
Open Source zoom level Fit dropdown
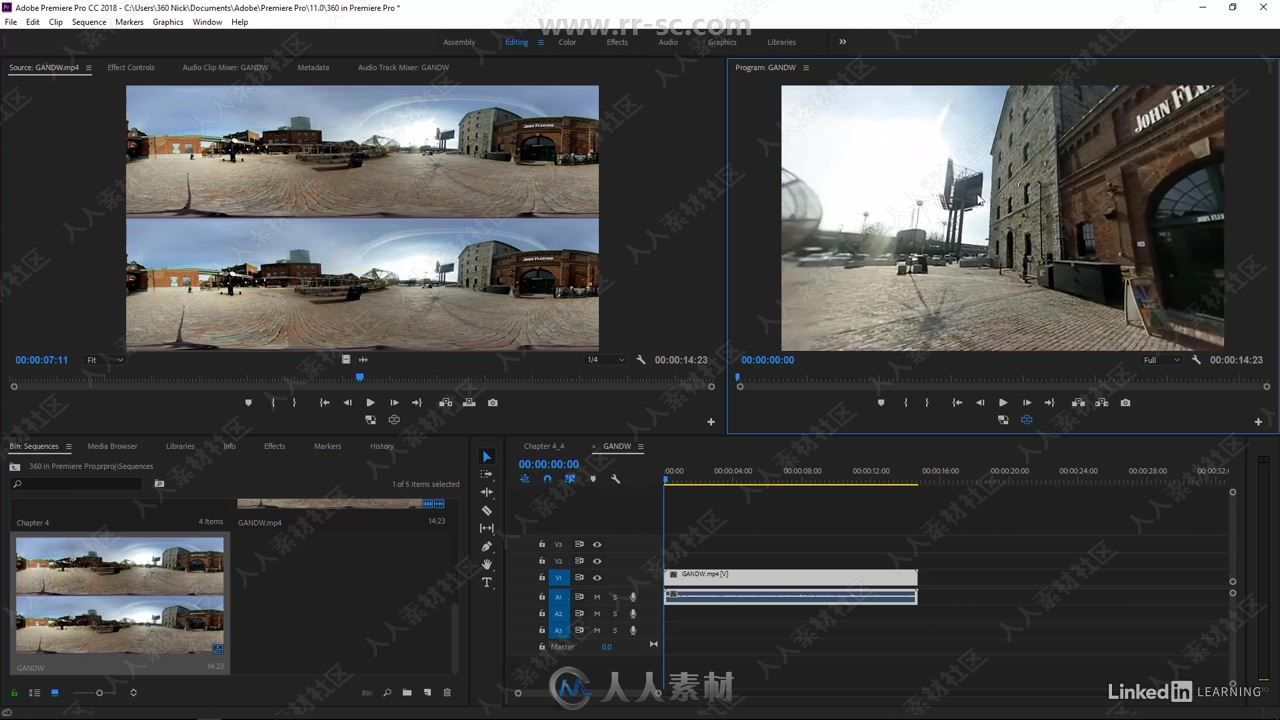point(104,360)
